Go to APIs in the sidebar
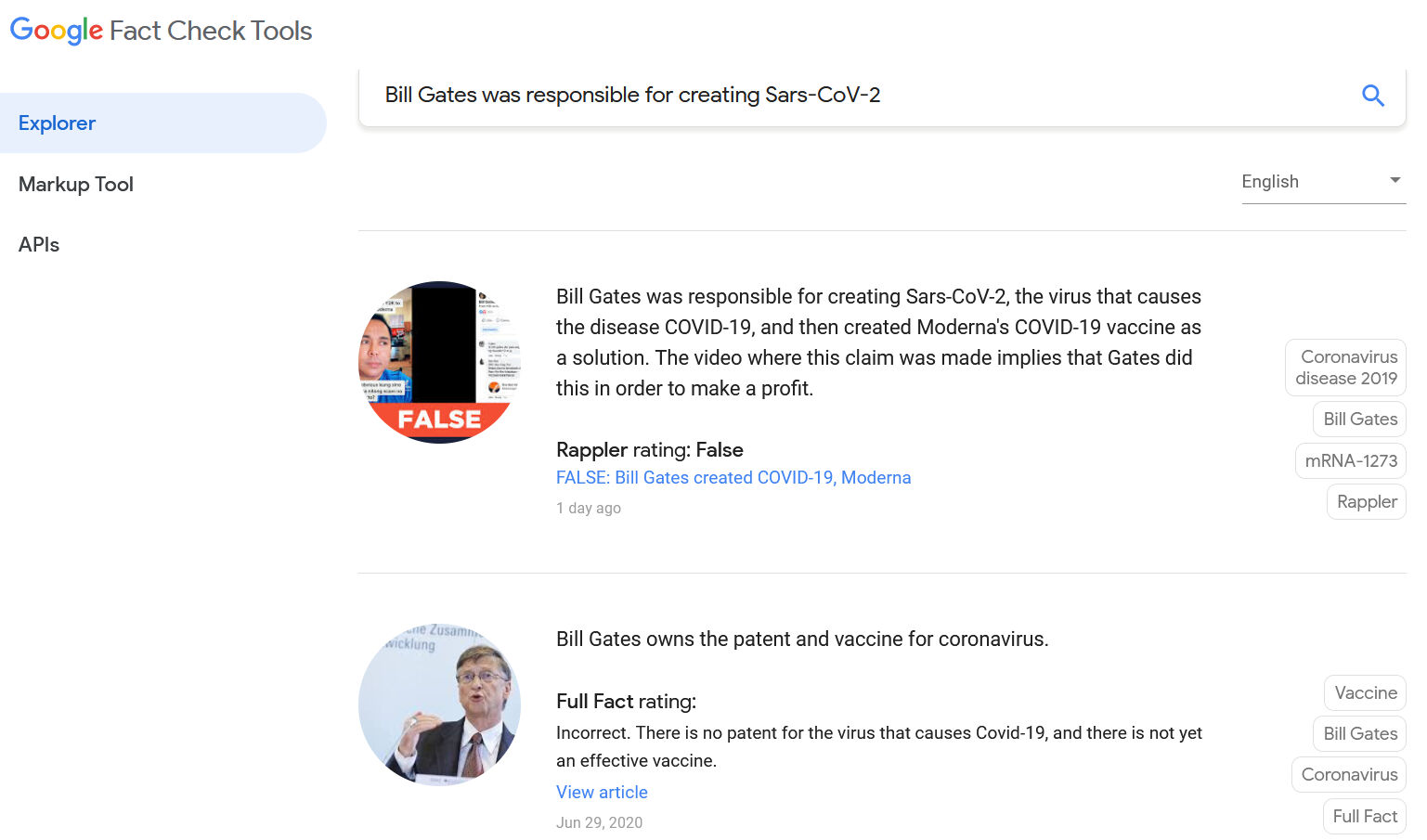This screenshot has width=1427, height=840. pos(39,245)
